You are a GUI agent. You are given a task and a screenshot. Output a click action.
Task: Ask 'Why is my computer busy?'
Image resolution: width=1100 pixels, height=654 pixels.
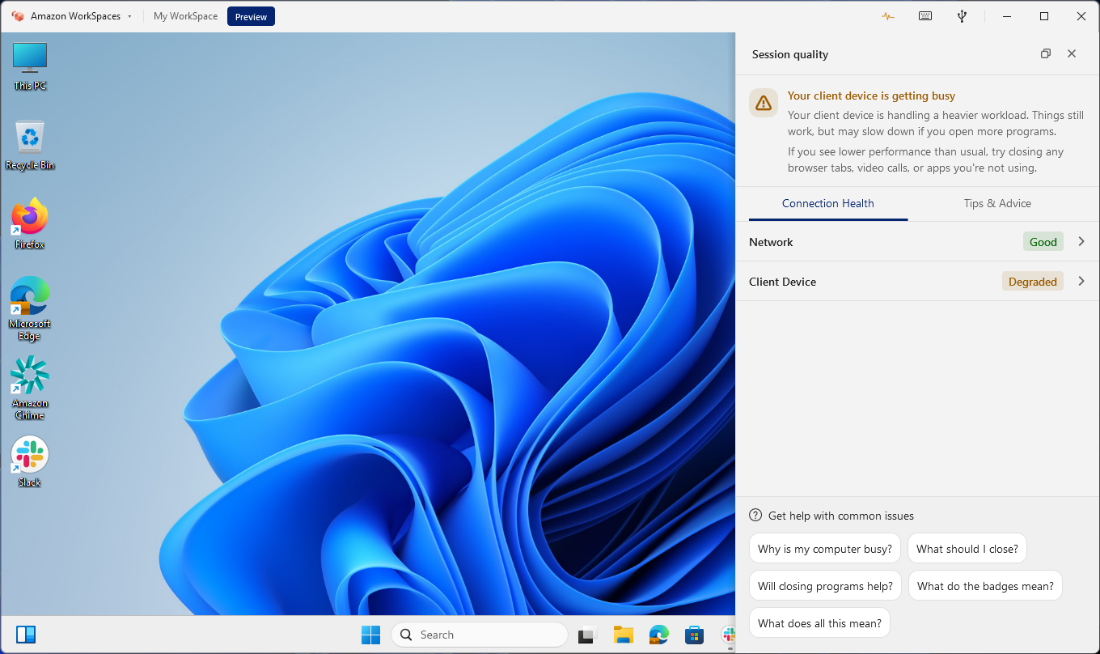[x=824, y=549]
